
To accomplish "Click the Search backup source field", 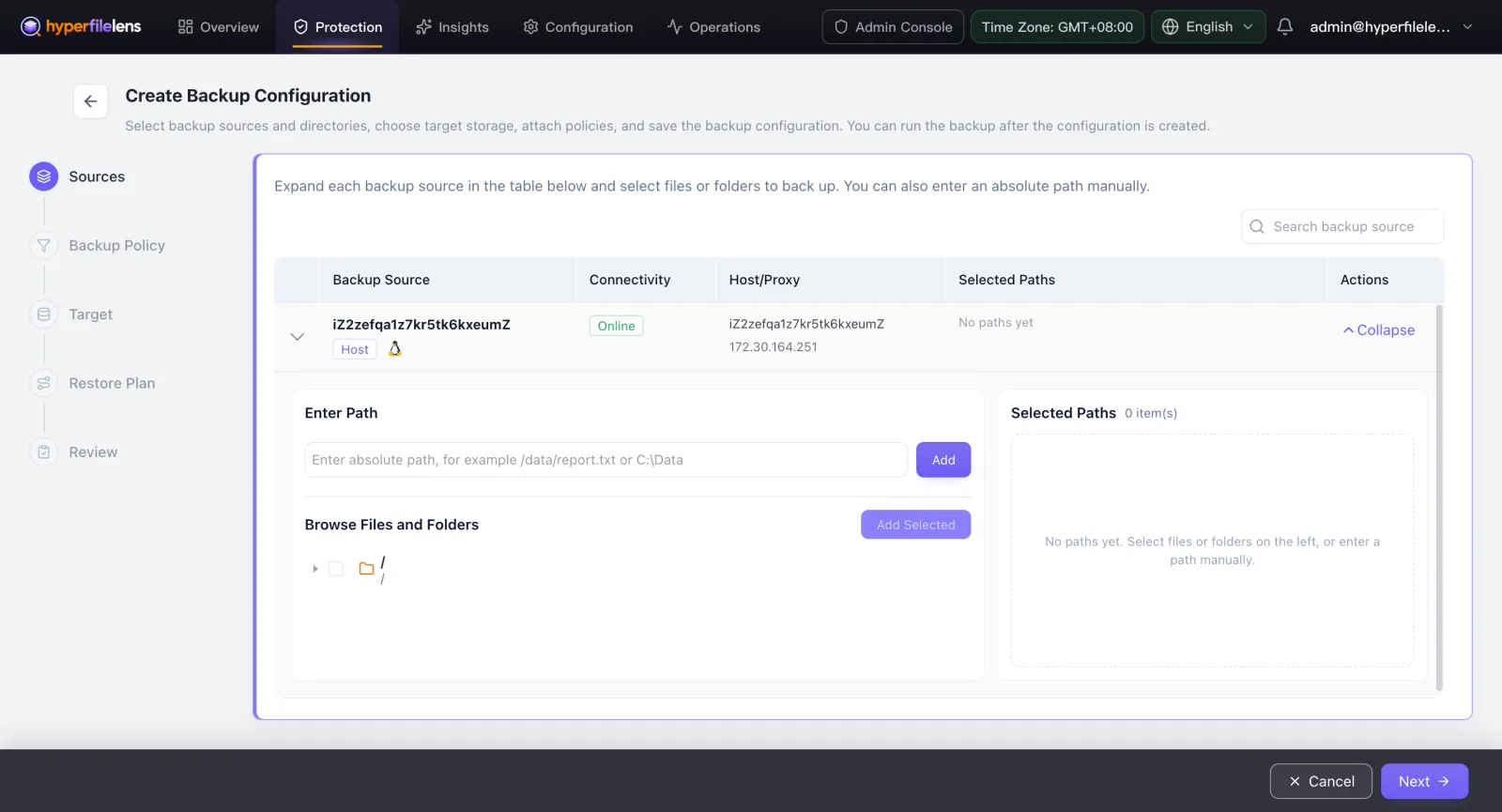I will point(1342,226).
